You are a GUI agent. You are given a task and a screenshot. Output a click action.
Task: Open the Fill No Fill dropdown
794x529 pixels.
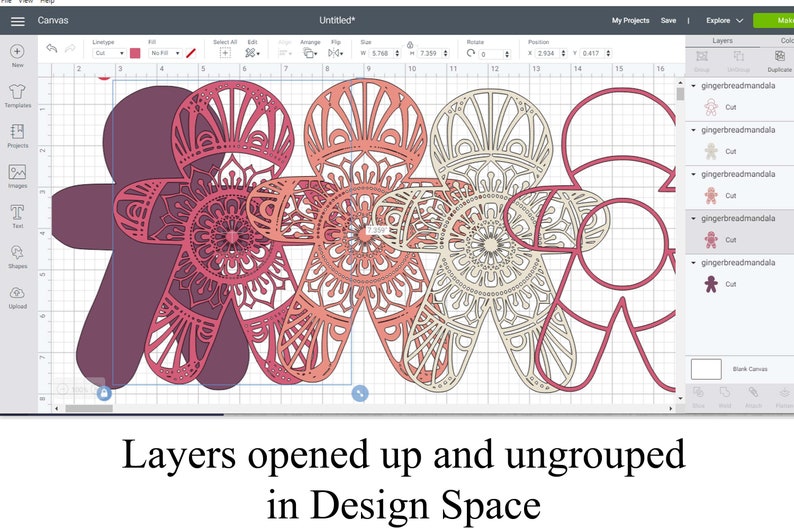coord(166,53)
